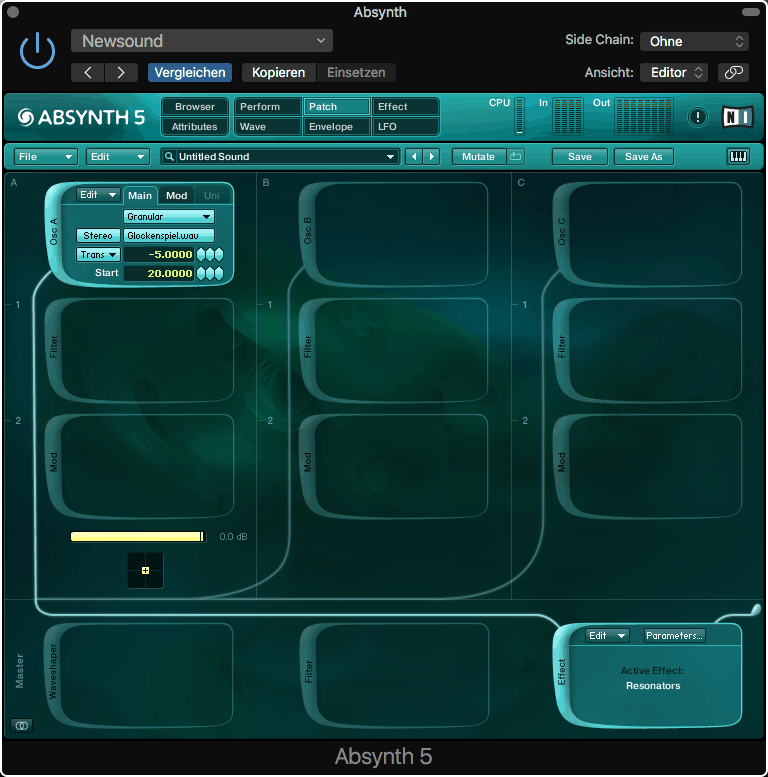This screenshot has width=768, height=777.
Task: Open the Granular oscillator type dropdown
Action: point(169,216)
